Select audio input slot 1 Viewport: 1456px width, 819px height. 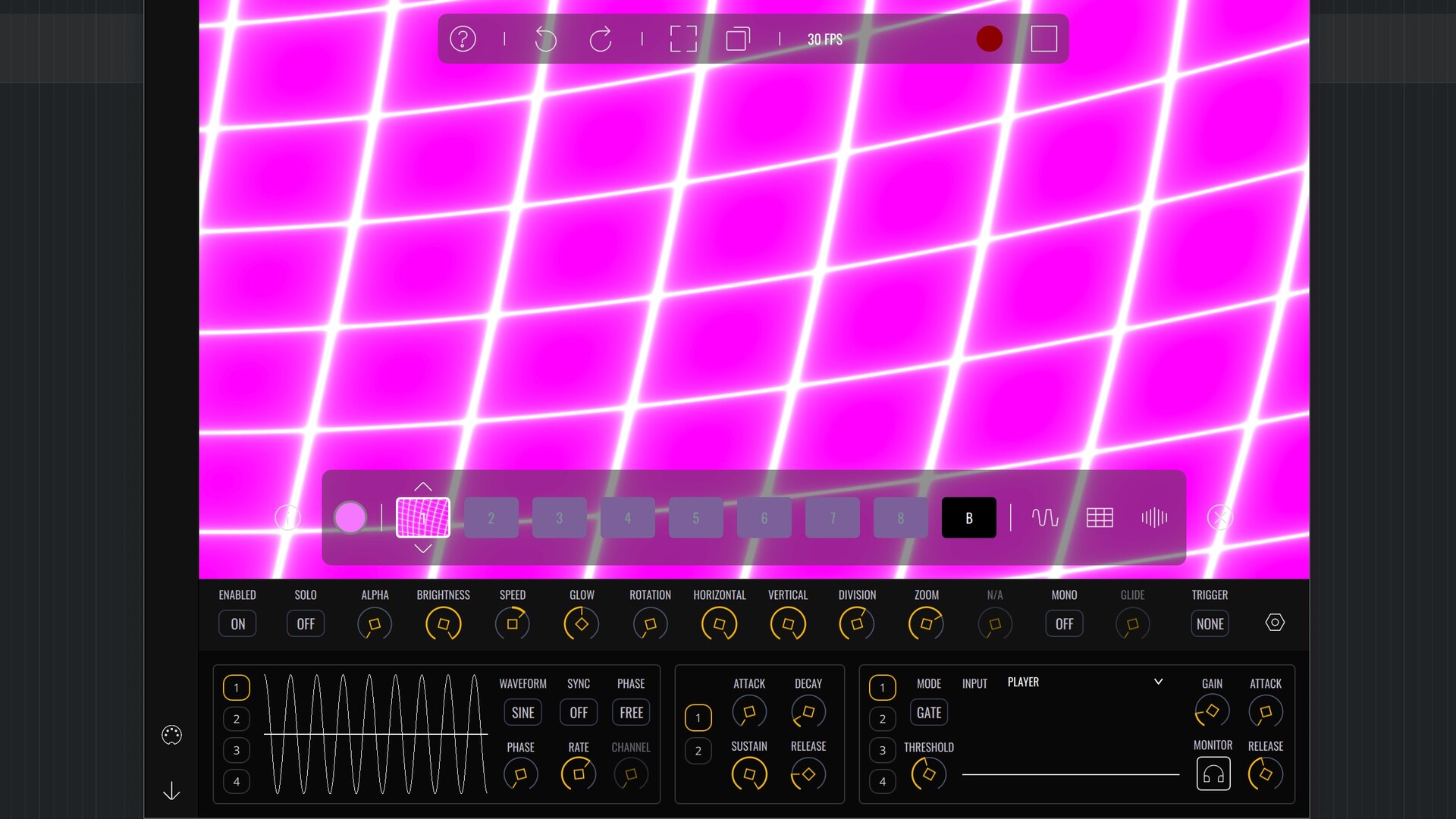882,687
